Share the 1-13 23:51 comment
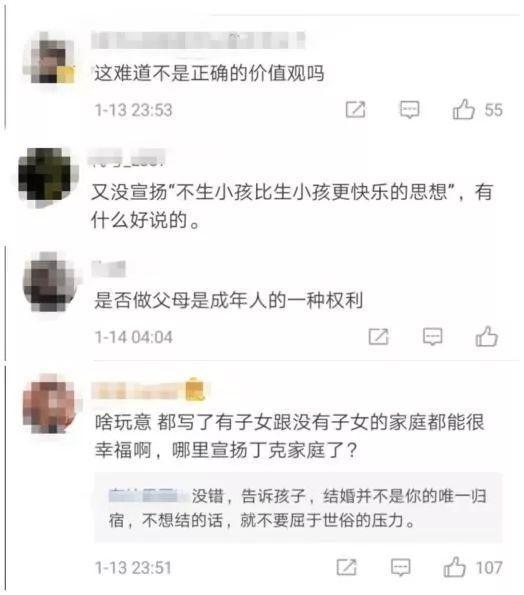The height and width of the screenshot is (595, 524). tap(346, 567)
